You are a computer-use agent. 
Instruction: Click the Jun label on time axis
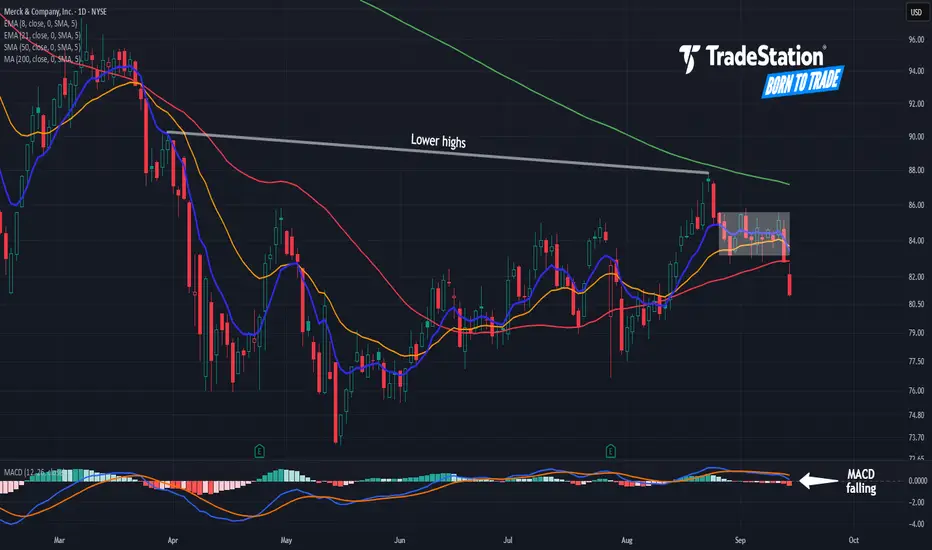click(399, 540)
